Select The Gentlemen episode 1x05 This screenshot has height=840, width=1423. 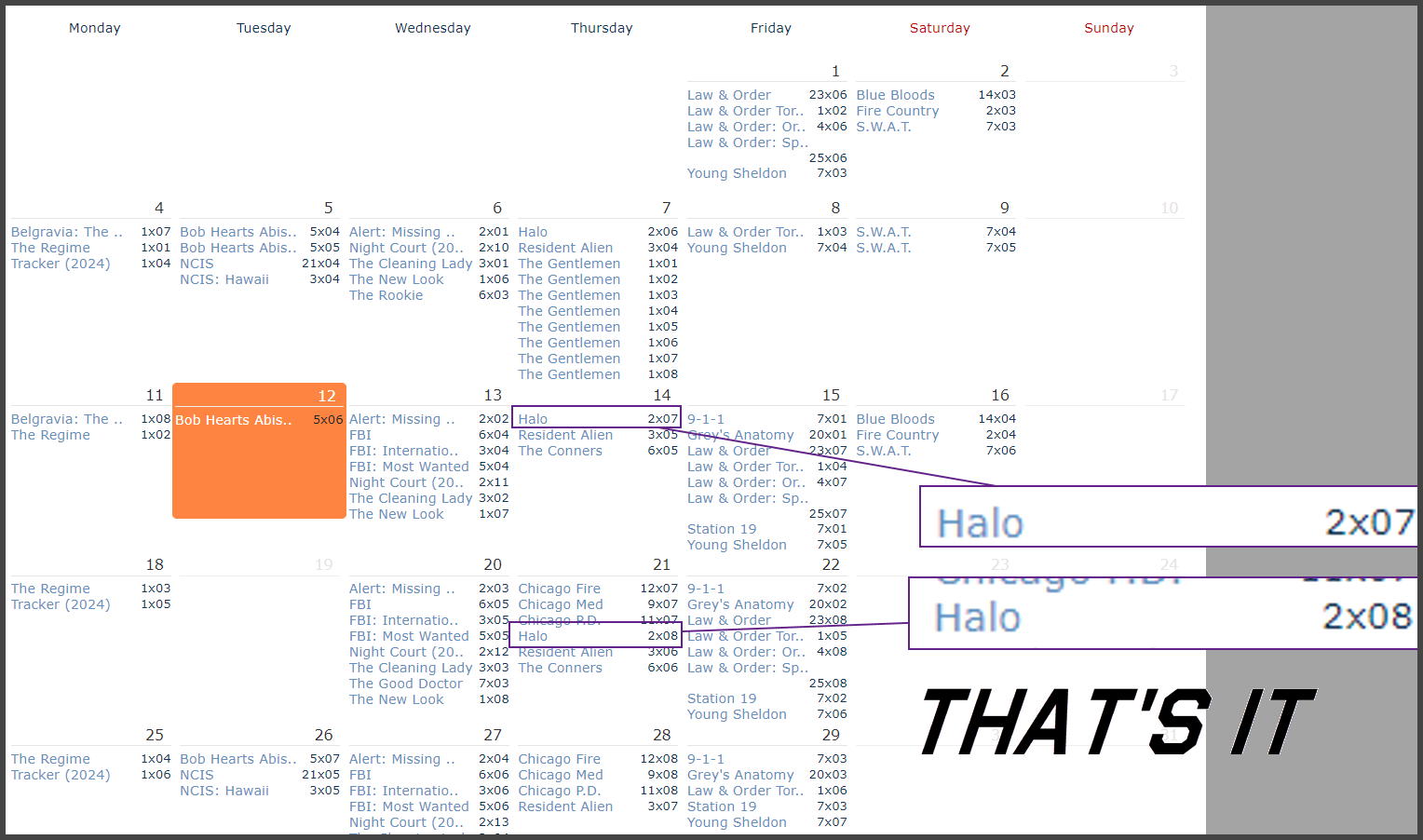click(569, 327)
